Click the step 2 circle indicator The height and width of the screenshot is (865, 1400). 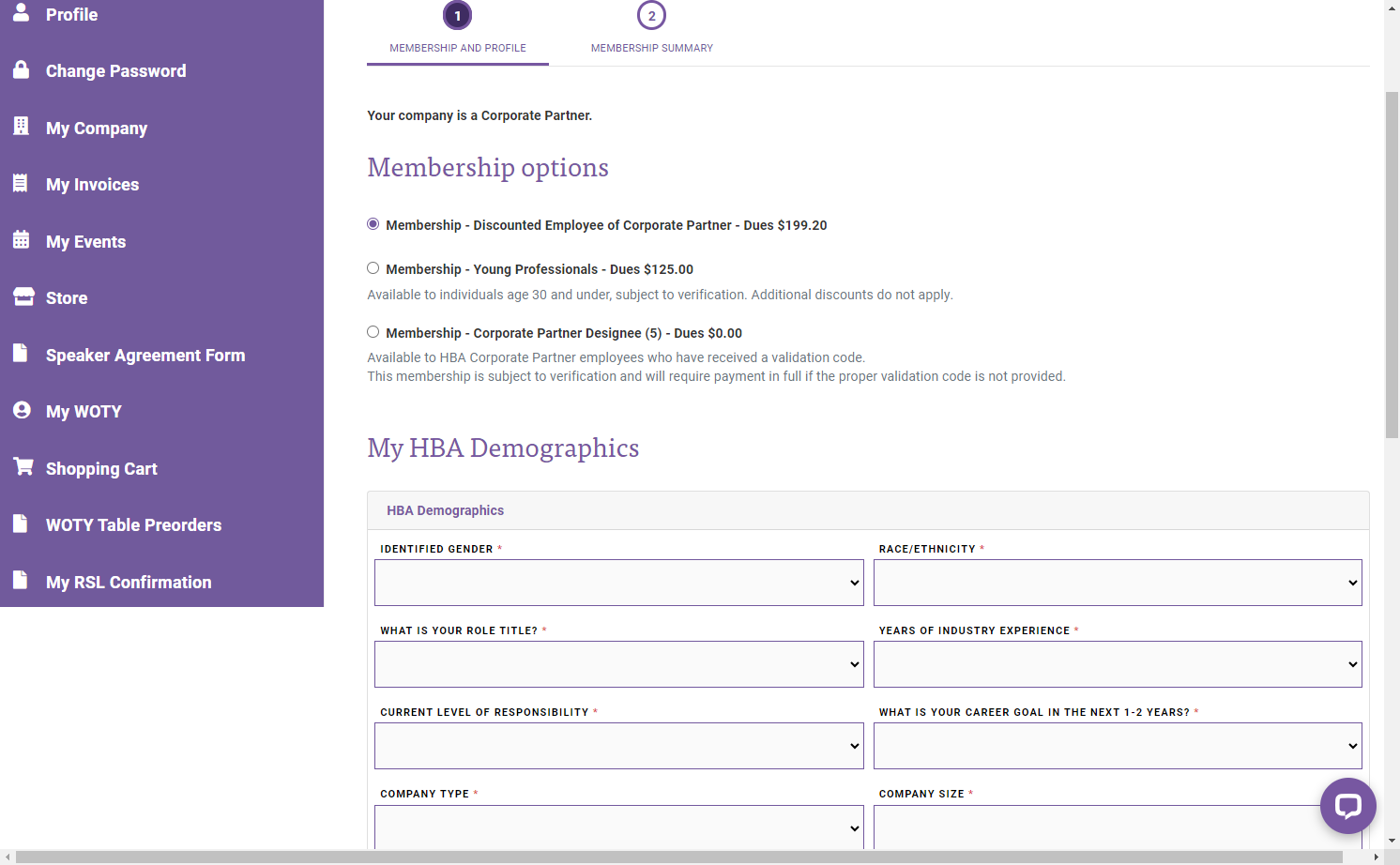(651, 15)
